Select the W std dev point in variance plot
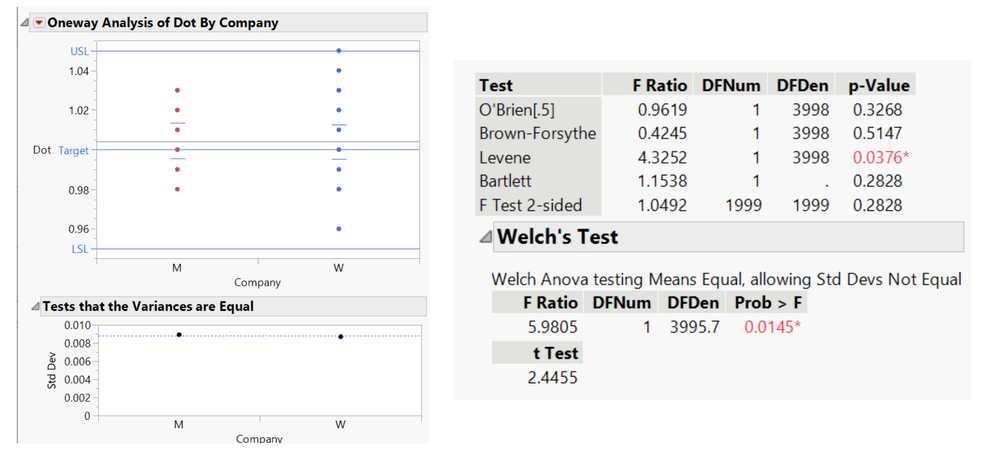 coord(341,336)
